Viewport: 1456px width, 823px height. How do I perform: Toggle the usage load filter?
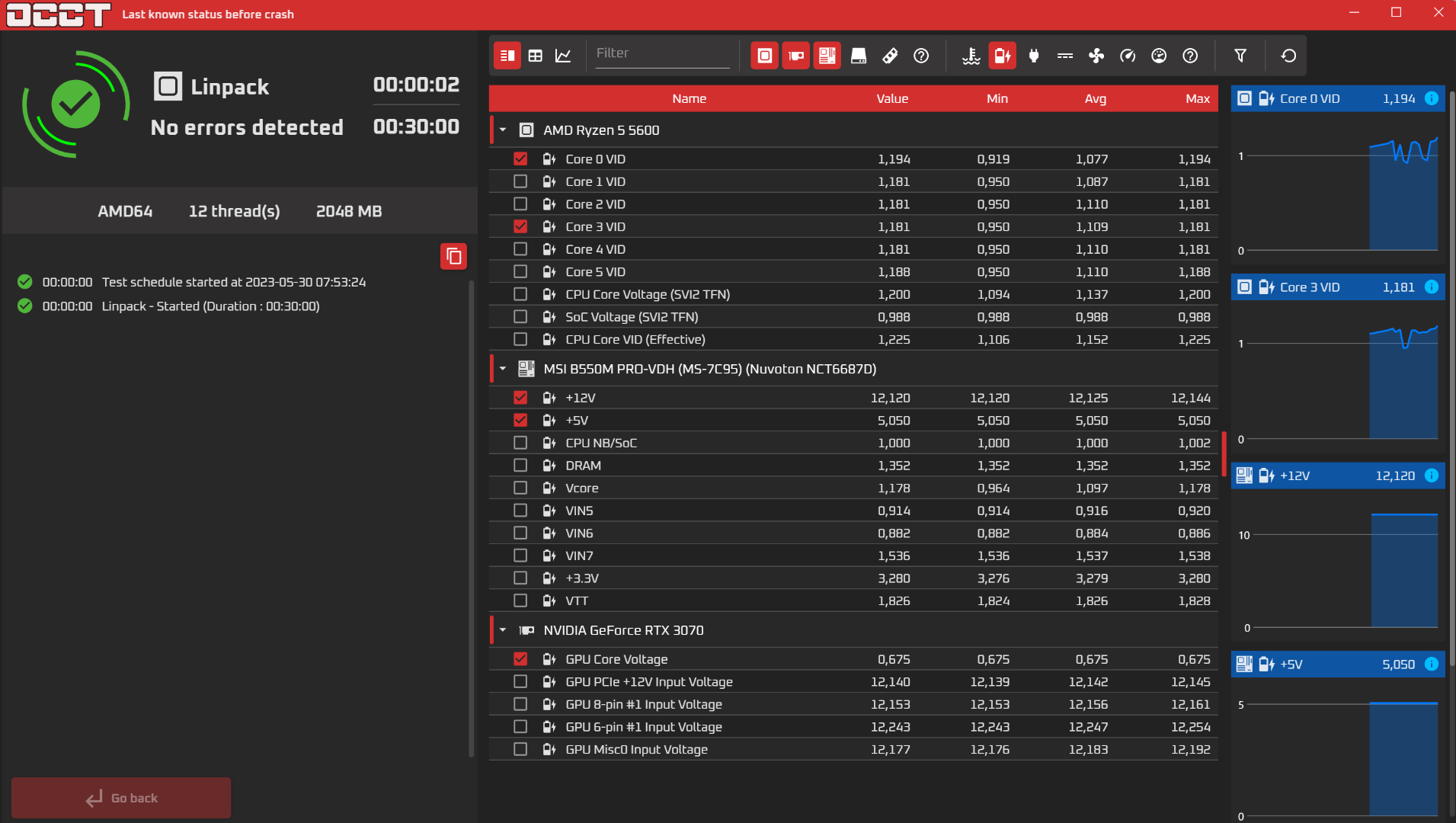click(1159, 56)
